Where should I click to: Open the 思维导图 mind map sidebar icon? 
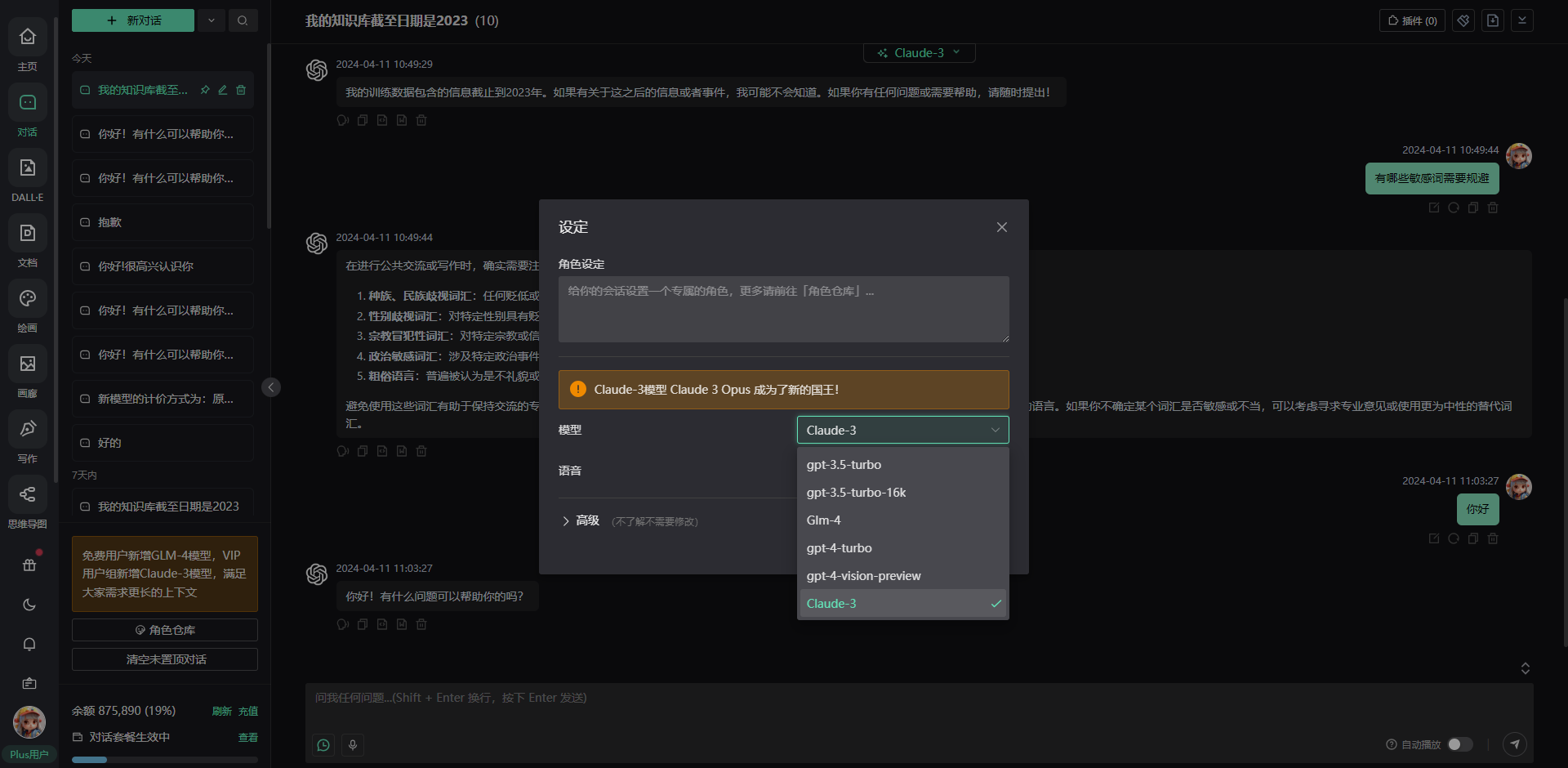[28, 495]
